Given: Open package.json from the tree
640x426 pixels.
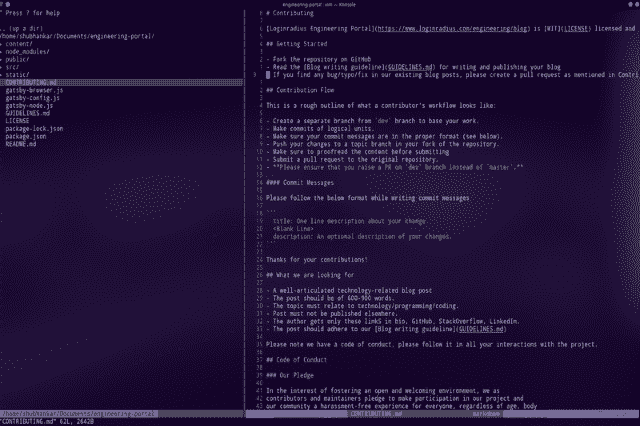Looking at the screenshot, I should pos(26,136).
